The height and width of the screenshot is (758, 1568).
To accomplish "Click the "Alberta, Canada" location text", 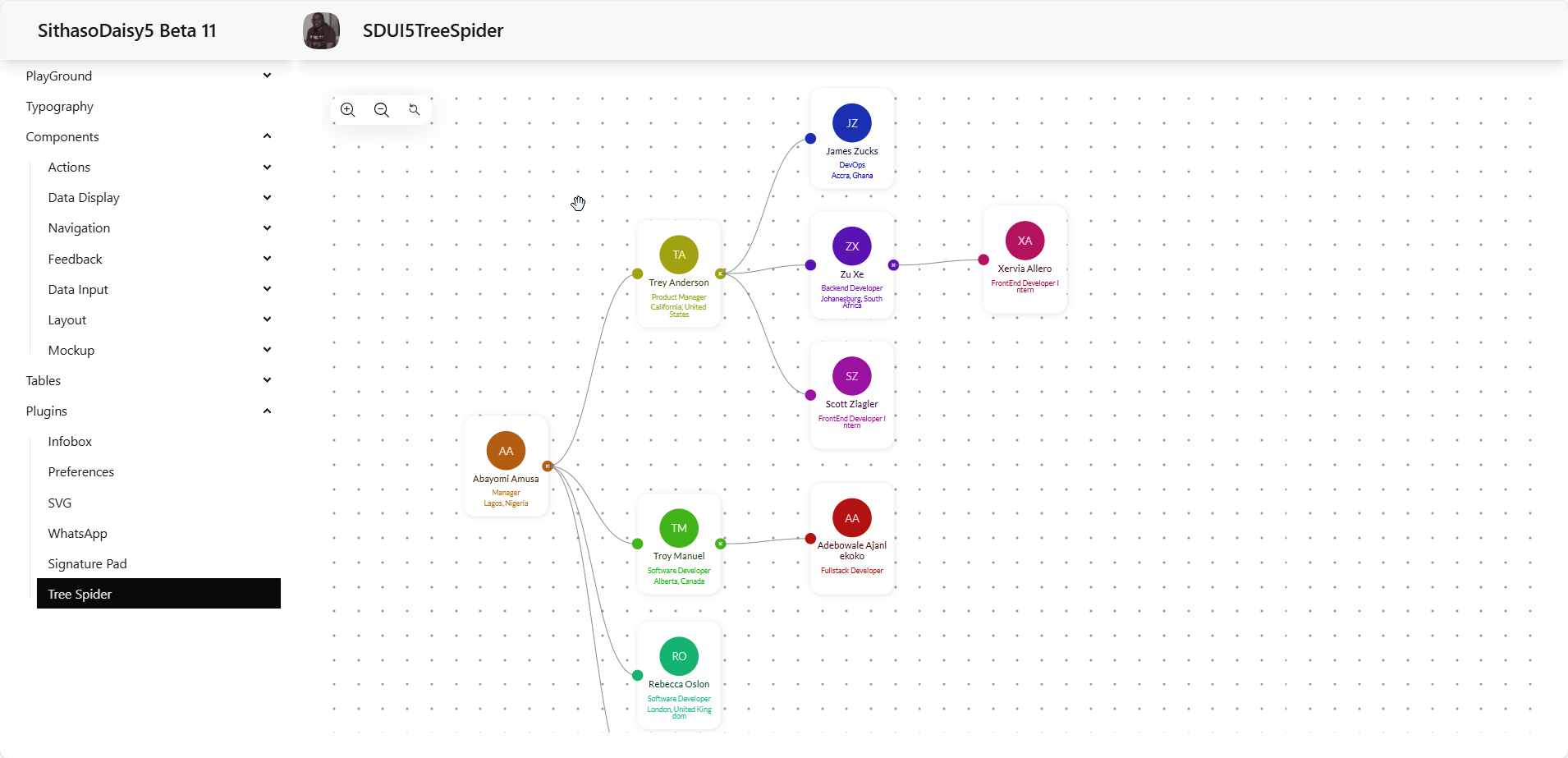I will (679, 581).
